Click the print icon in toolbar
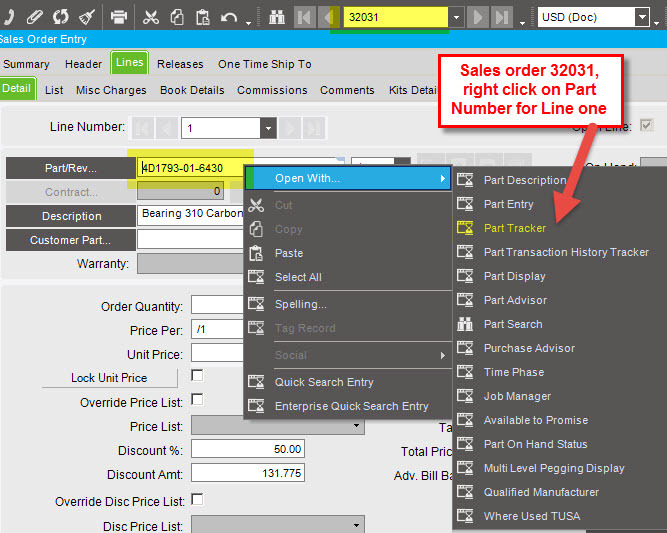 (119, 17)
